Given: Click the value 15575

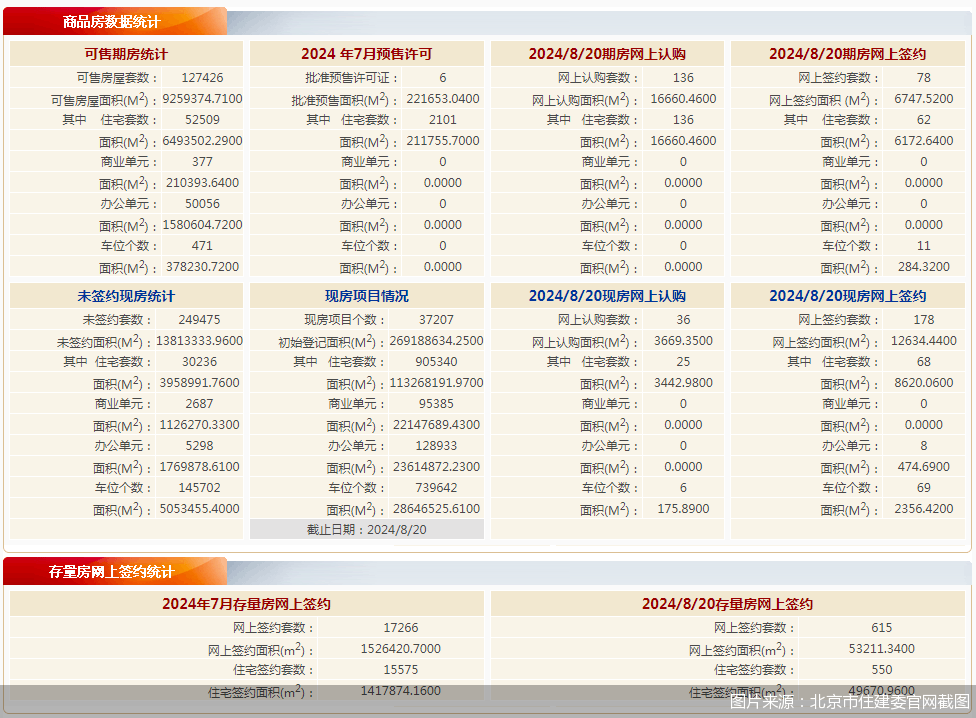Looking at the screenshot, I should click(x=401, y=670).
